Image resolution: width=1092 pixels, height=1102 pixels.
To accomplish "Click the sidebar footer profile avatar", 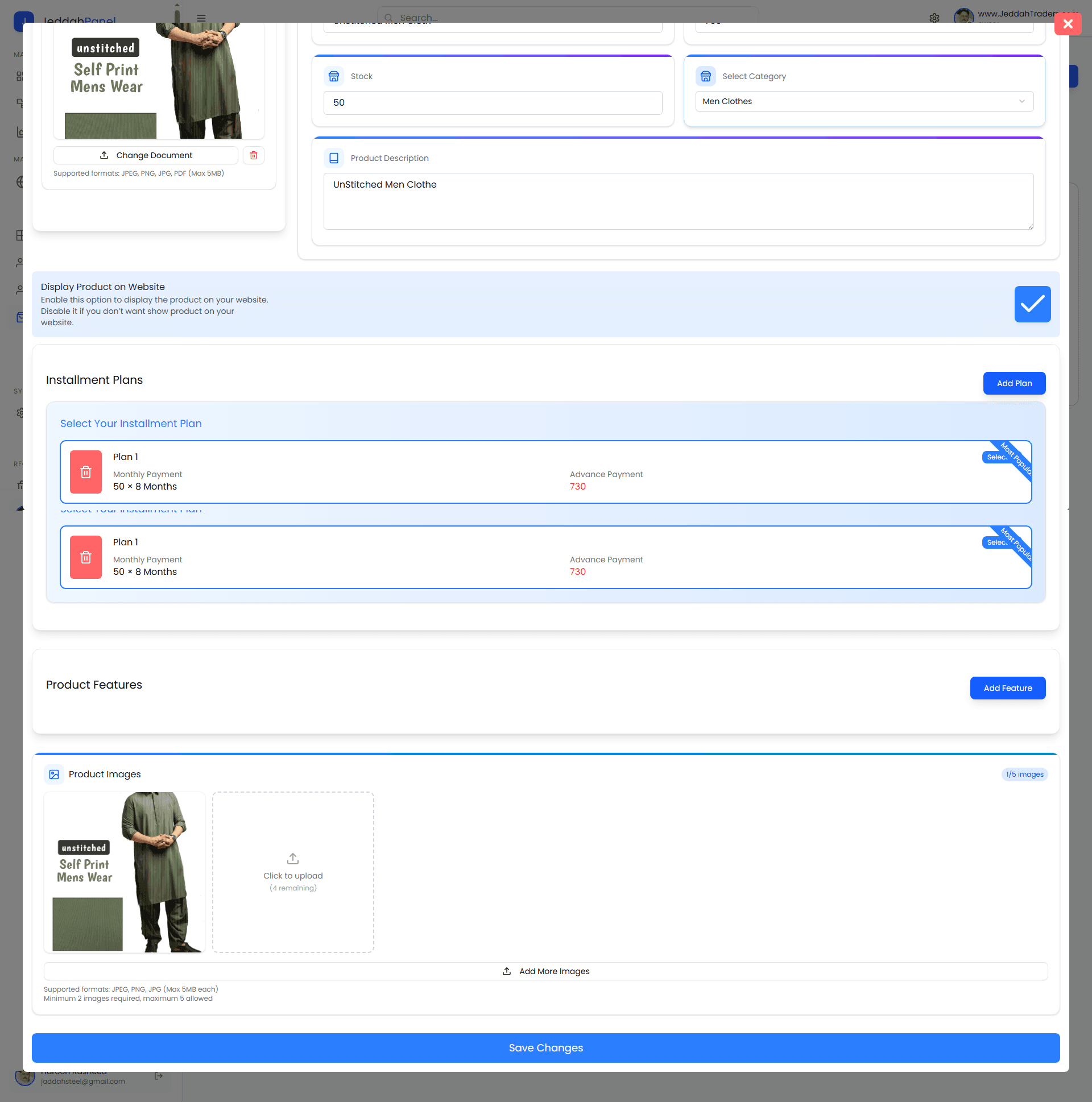I will pos(25,1076).
